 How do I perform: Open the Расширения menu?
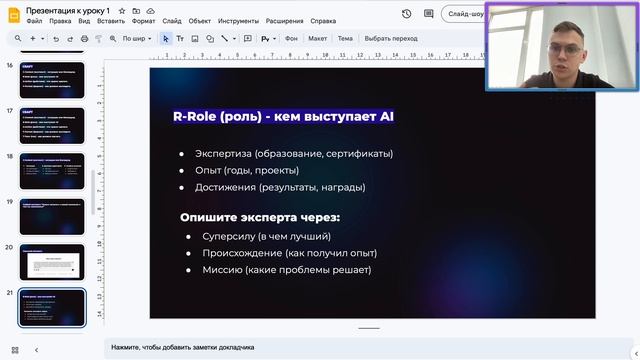(284, 21)
